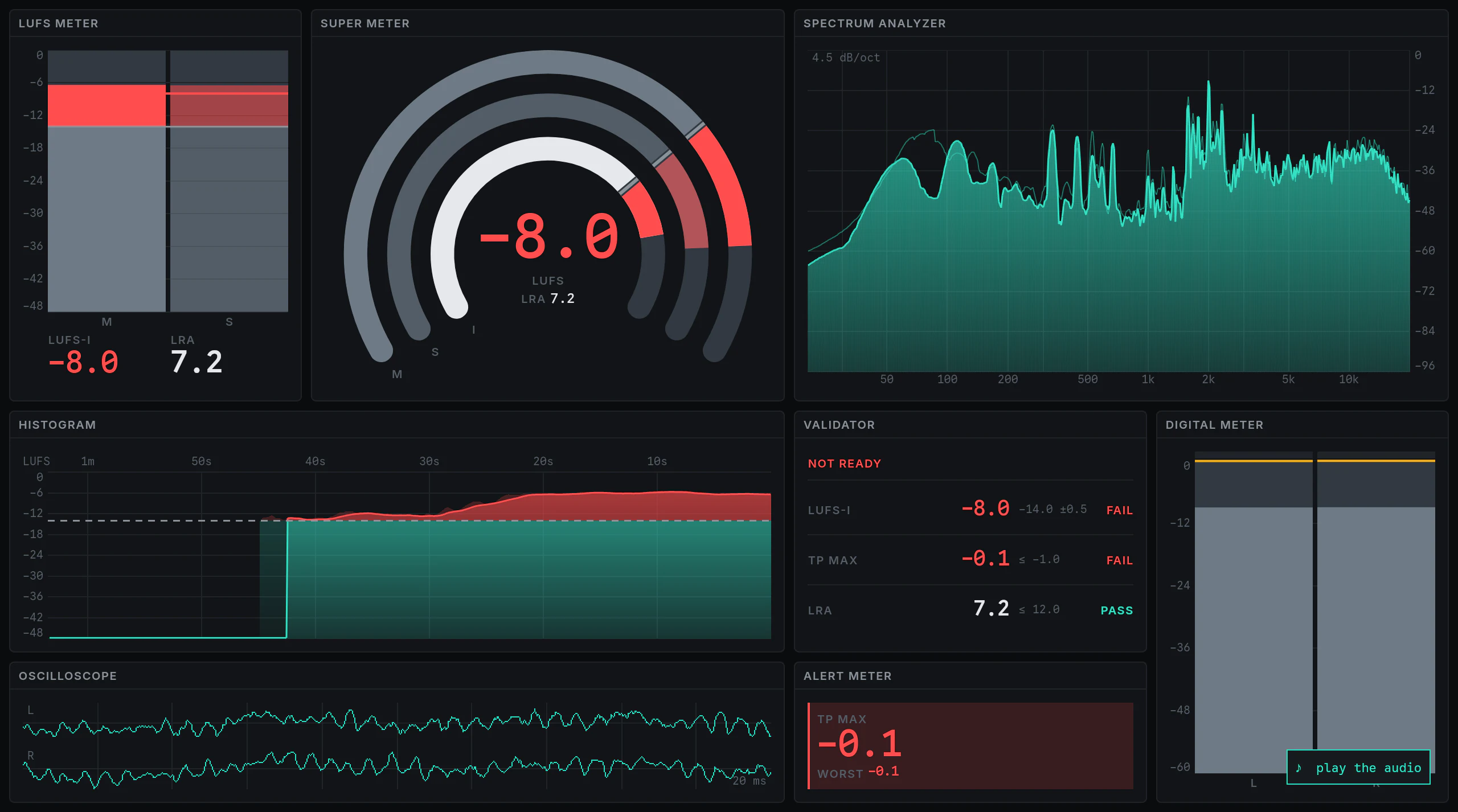Image resolution: width=1458 pixels, height=812 pixels.
Task: Click the "WORST -0.1" line in Alert Meter
Action: [x=858, y=772]
